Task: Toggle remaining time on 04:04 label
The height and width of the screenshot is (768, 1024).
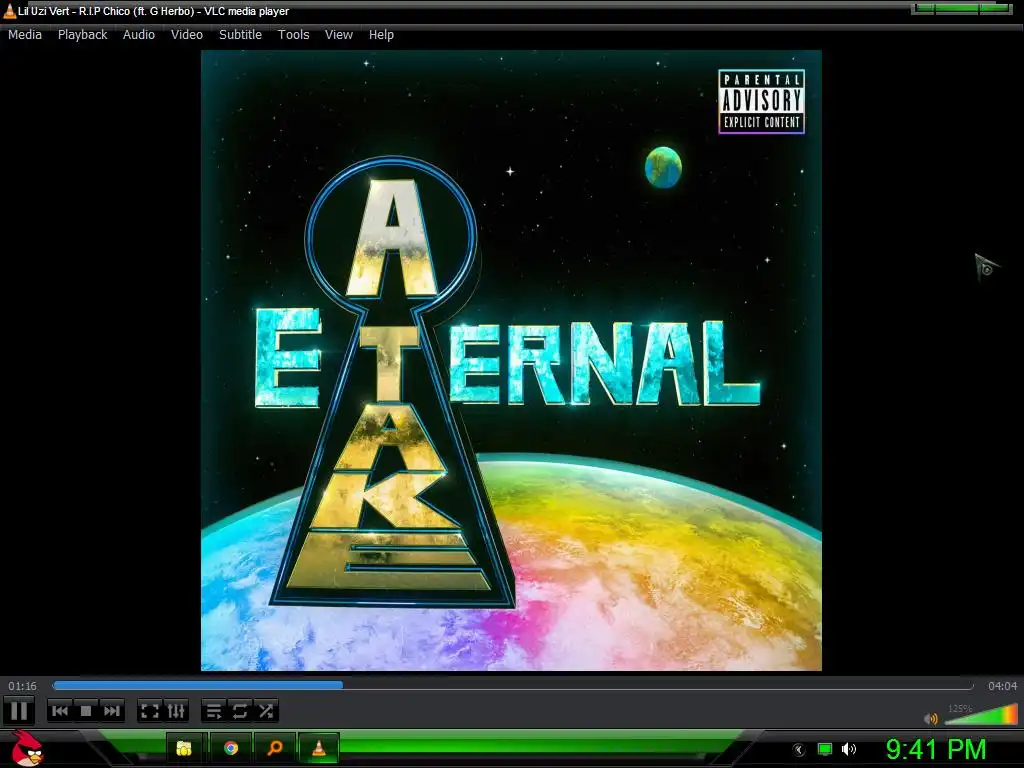Action: click(1002, 686)
